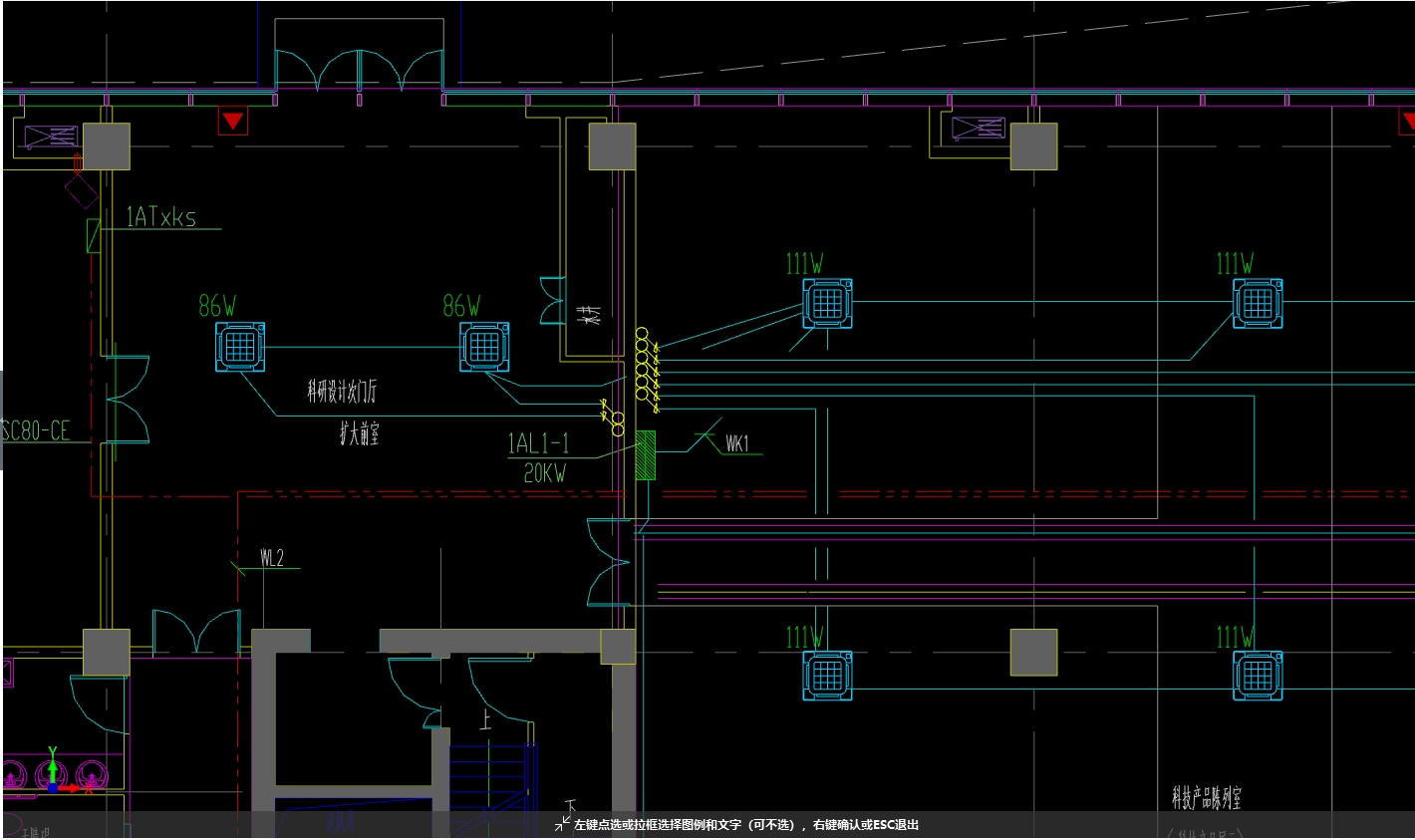Pick the 111W text above the upper-right fixture
The image size is (1415, 840).
point(1235,263)
